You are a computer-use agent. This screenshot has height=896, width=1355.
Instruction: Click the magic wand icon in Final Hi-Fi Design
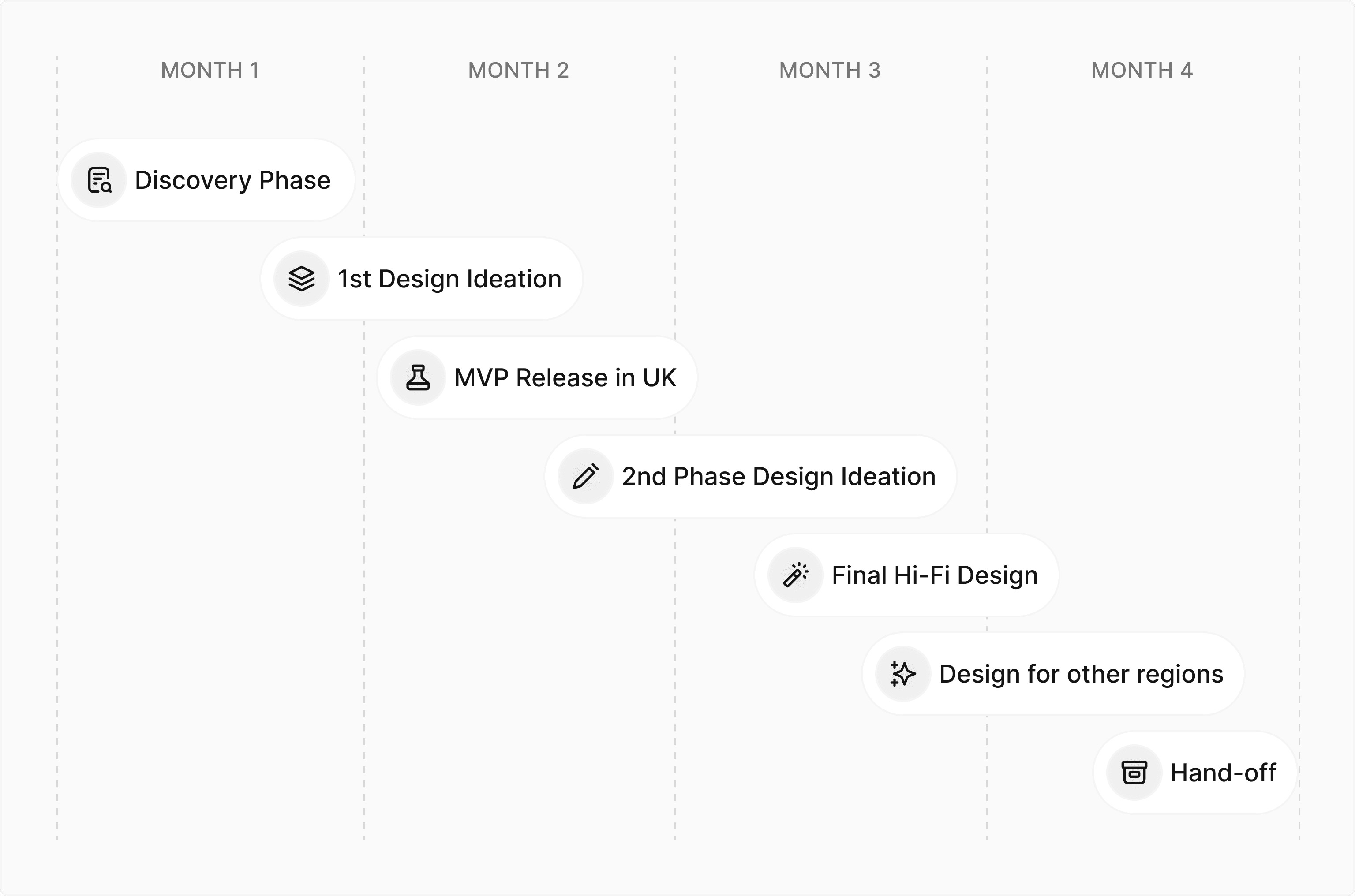coord(796,575)
